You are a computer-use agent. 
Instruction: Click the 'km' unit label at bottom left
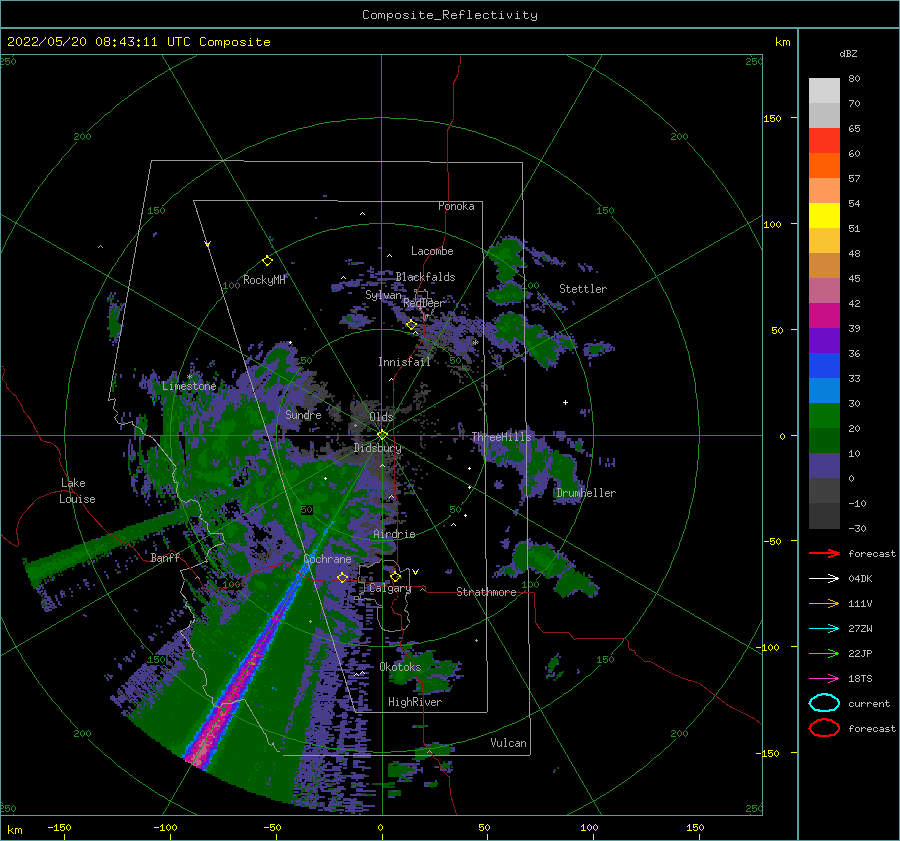tap(14, 830)
